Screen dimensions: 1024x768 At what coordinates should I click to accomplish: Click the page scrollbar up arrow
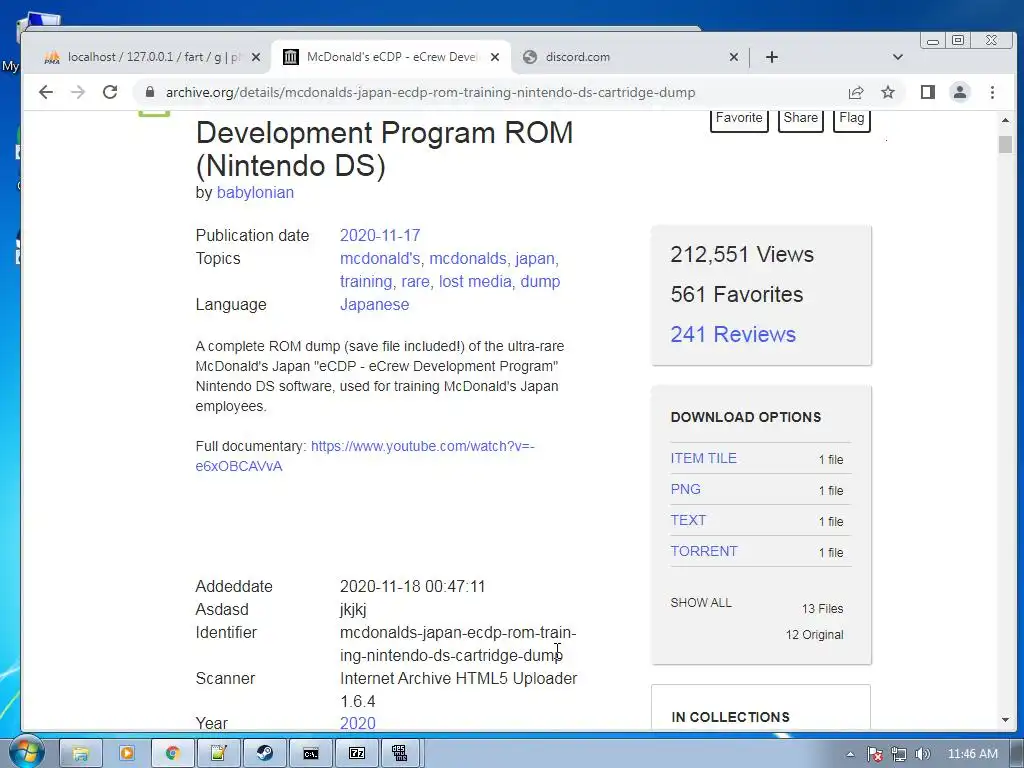1005,120
